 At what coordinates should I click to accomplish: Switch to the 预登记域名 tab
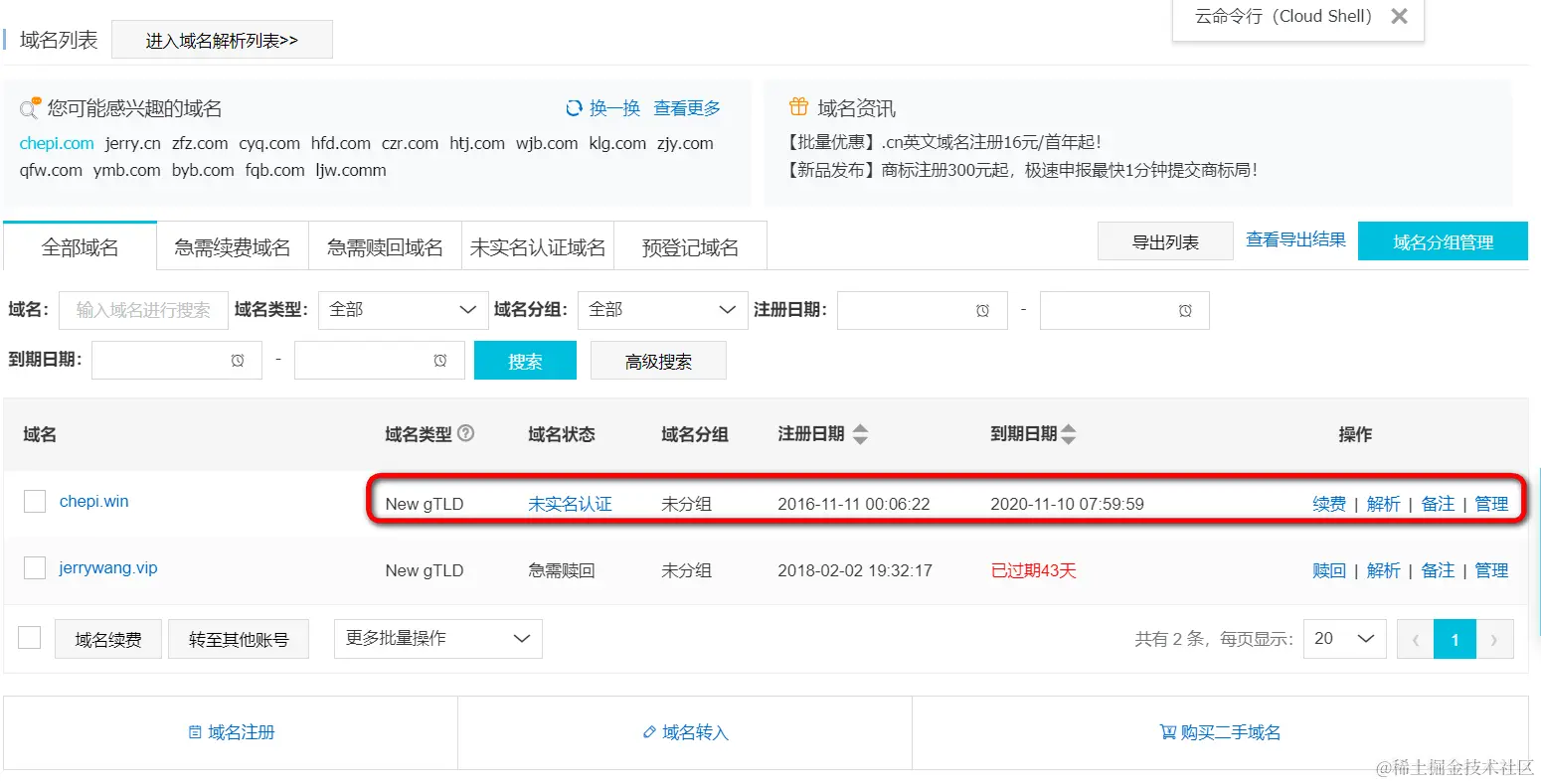[x=691, y=246]
